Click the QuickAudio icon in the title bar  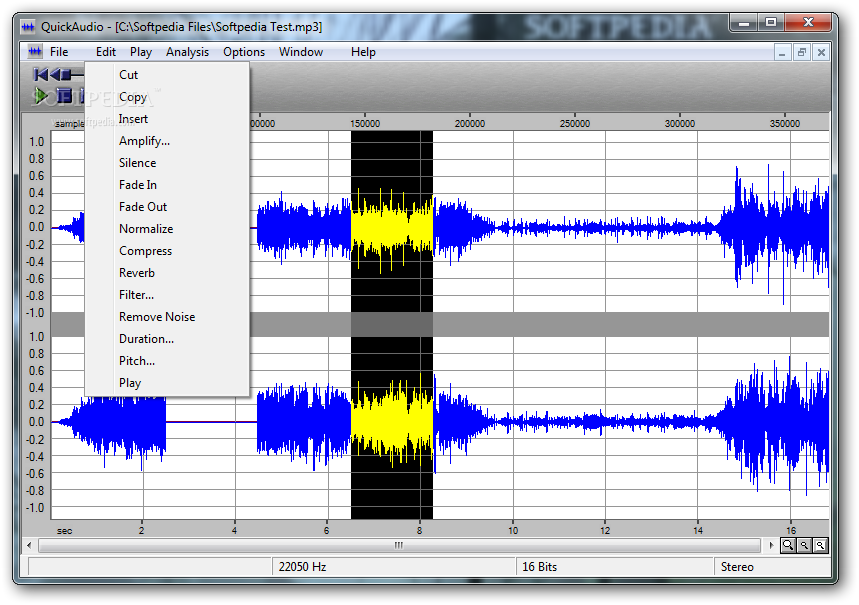tap(28, 27)
